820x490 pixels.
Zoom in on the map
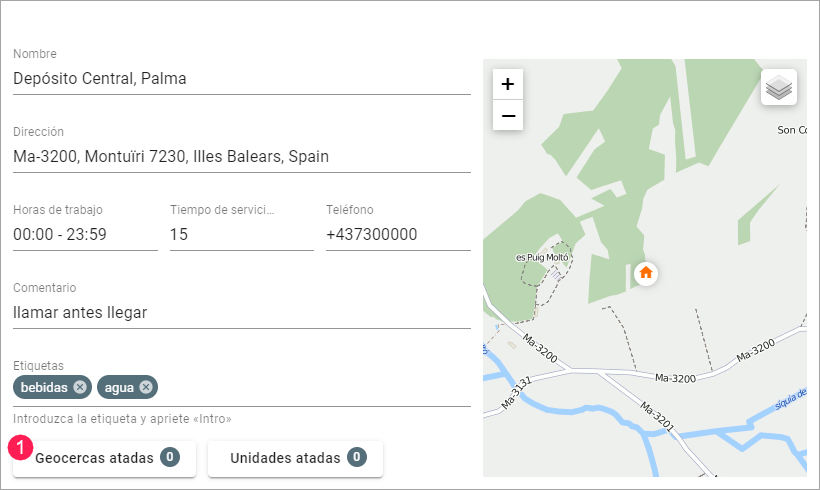click(x=508, y=84)
